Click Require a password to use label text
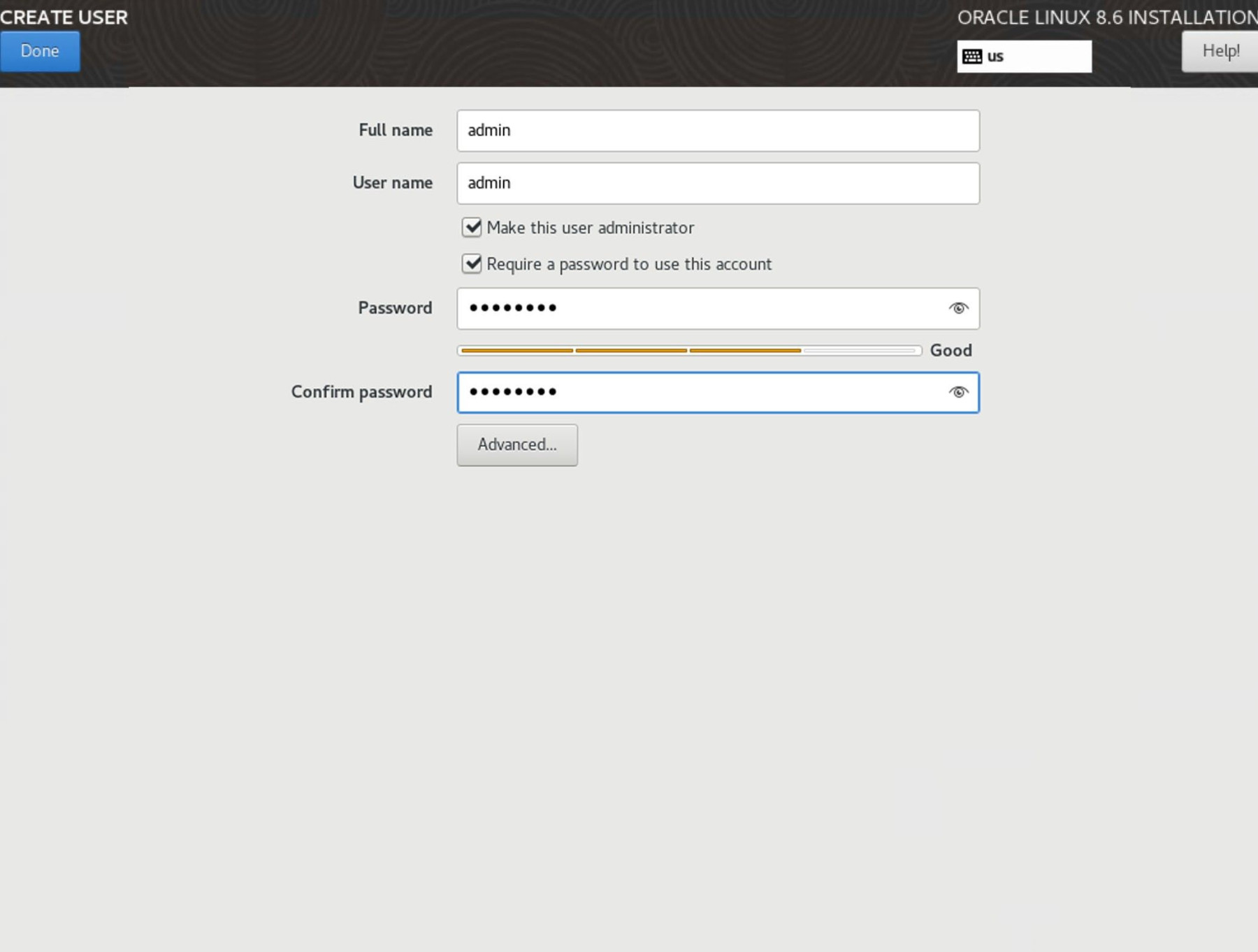 629,264
